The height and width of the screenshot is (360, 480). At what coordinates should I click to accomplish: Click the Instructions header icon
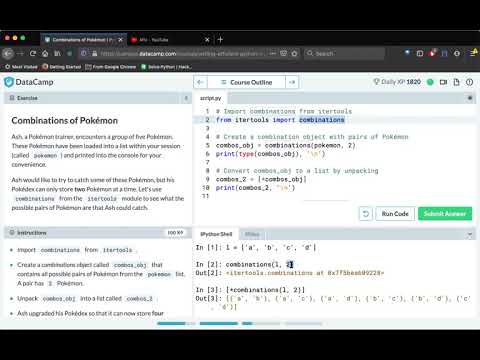(x=12, y=232)
